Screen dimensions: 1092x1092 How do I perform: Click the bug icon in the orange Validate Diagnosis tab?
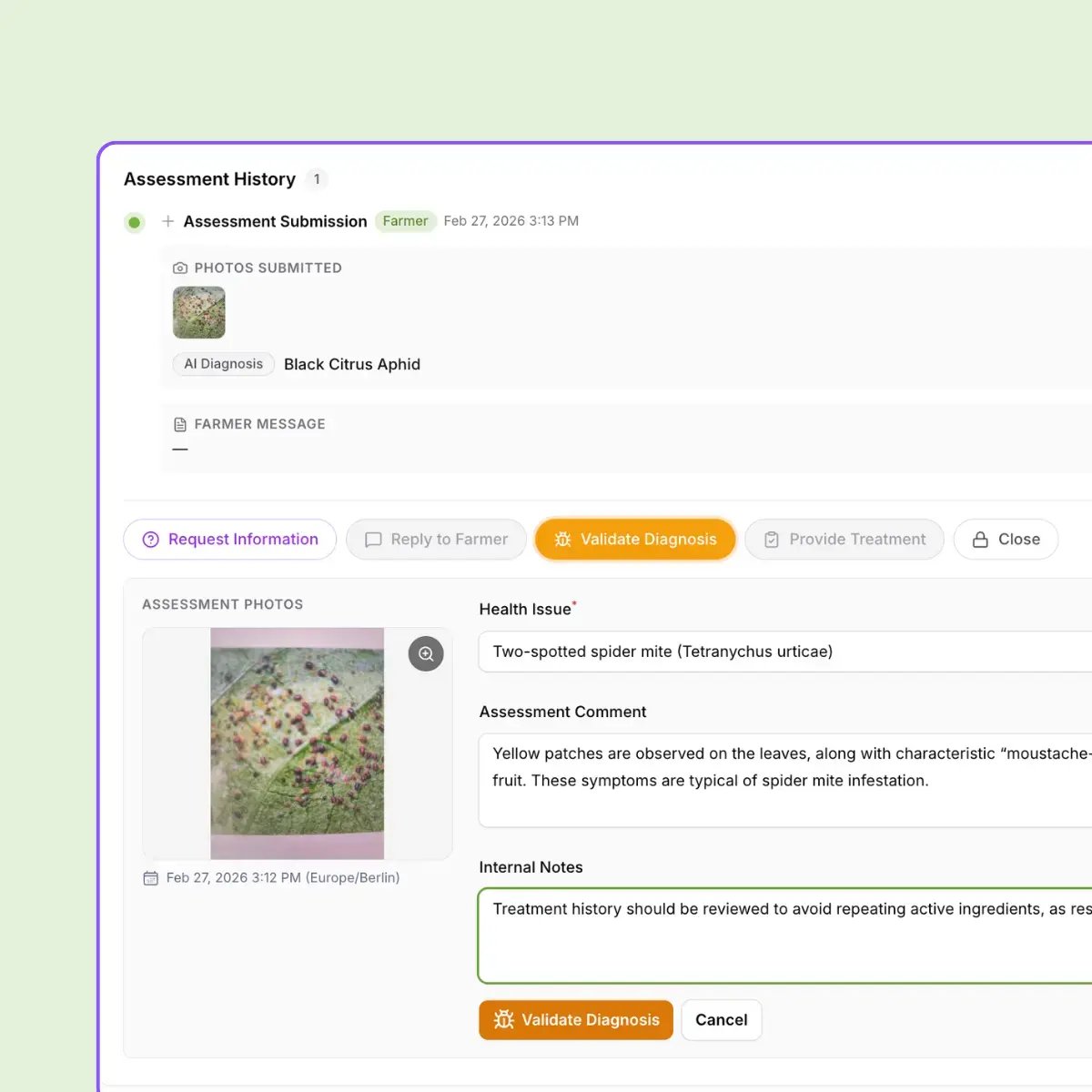tap(562, 540)
